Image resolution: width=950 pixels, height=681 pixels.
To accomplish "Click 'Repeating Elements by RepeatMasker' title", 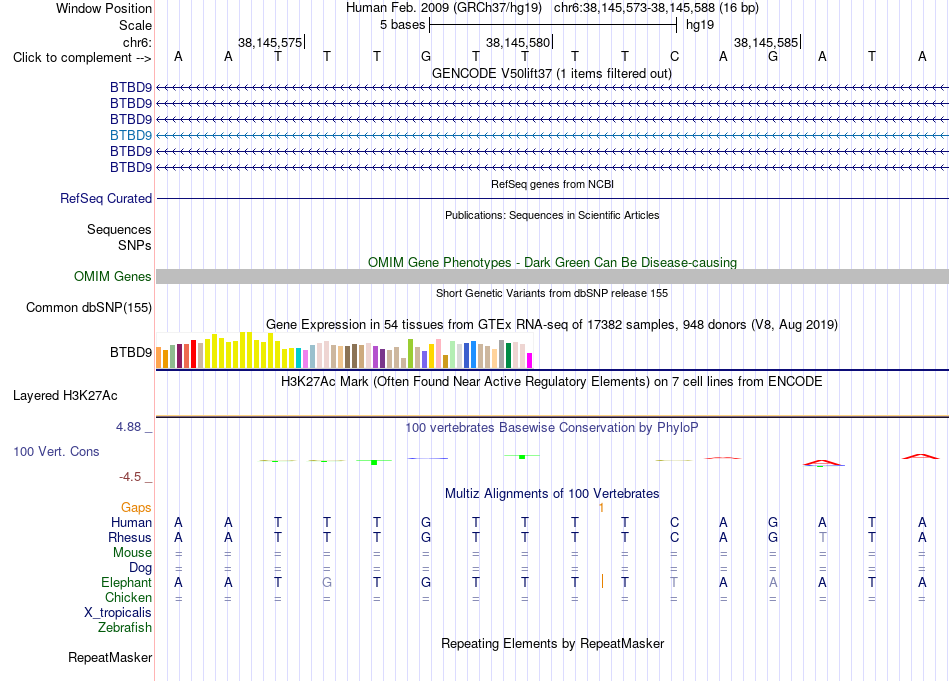I will point(553,643).
